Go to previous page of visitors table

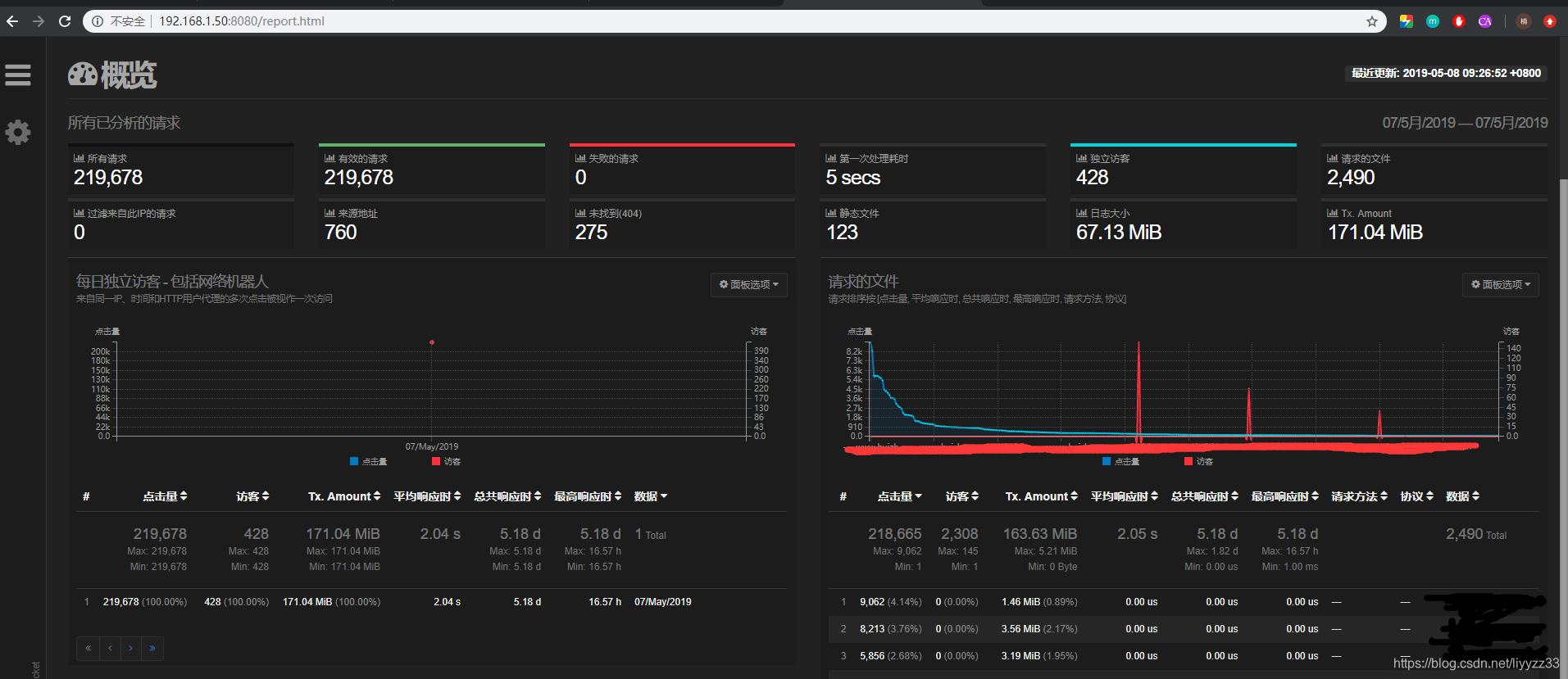pos(110,649)
